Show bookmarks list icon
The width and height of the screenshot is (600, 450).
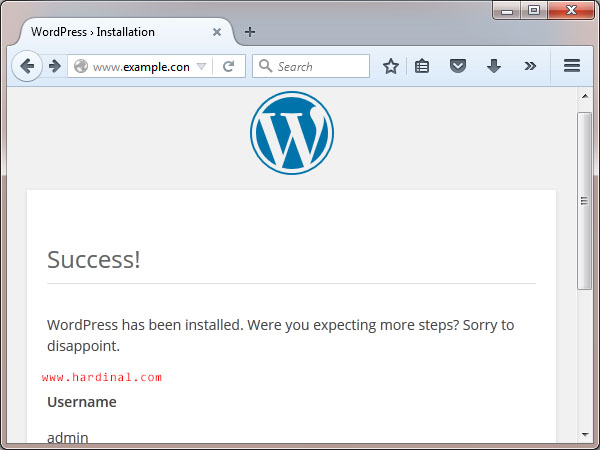pyautogui.click(x=422, y=66)
